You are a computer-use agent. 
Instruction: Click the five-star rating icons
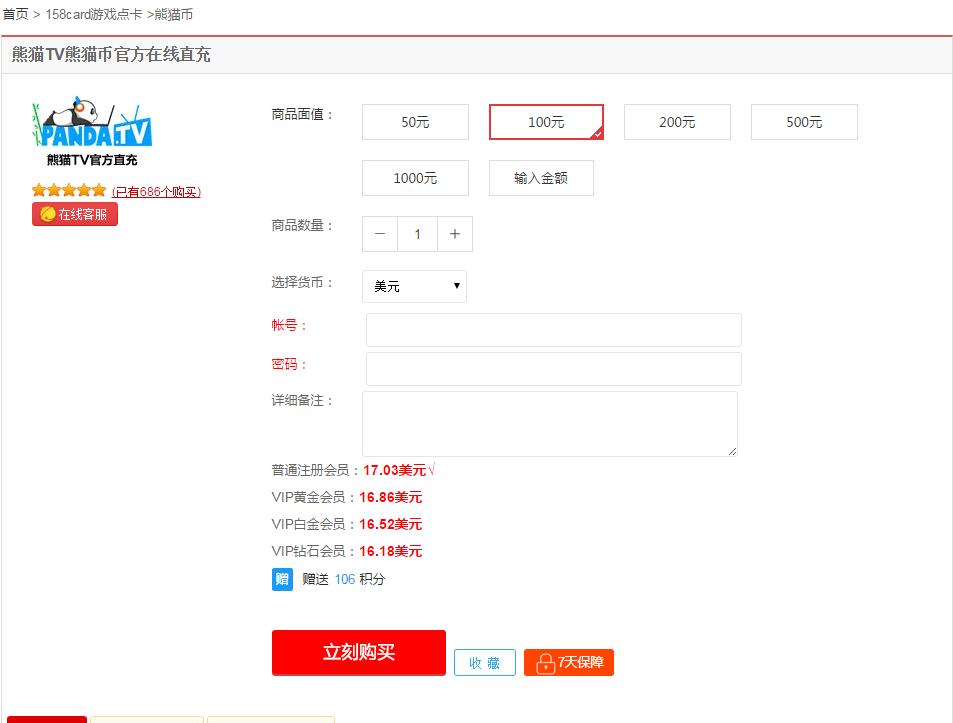[69, 191]
